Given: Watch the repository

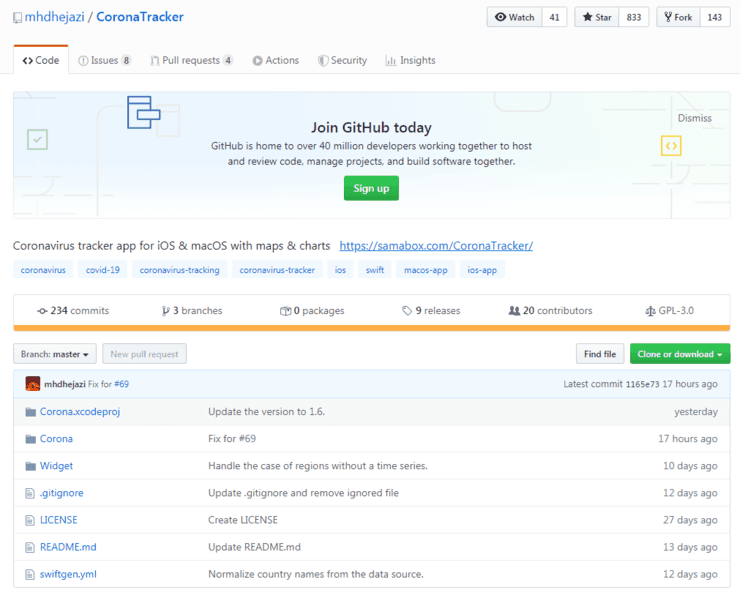Looking at the screenshot, I should click(x=514, y=17).
